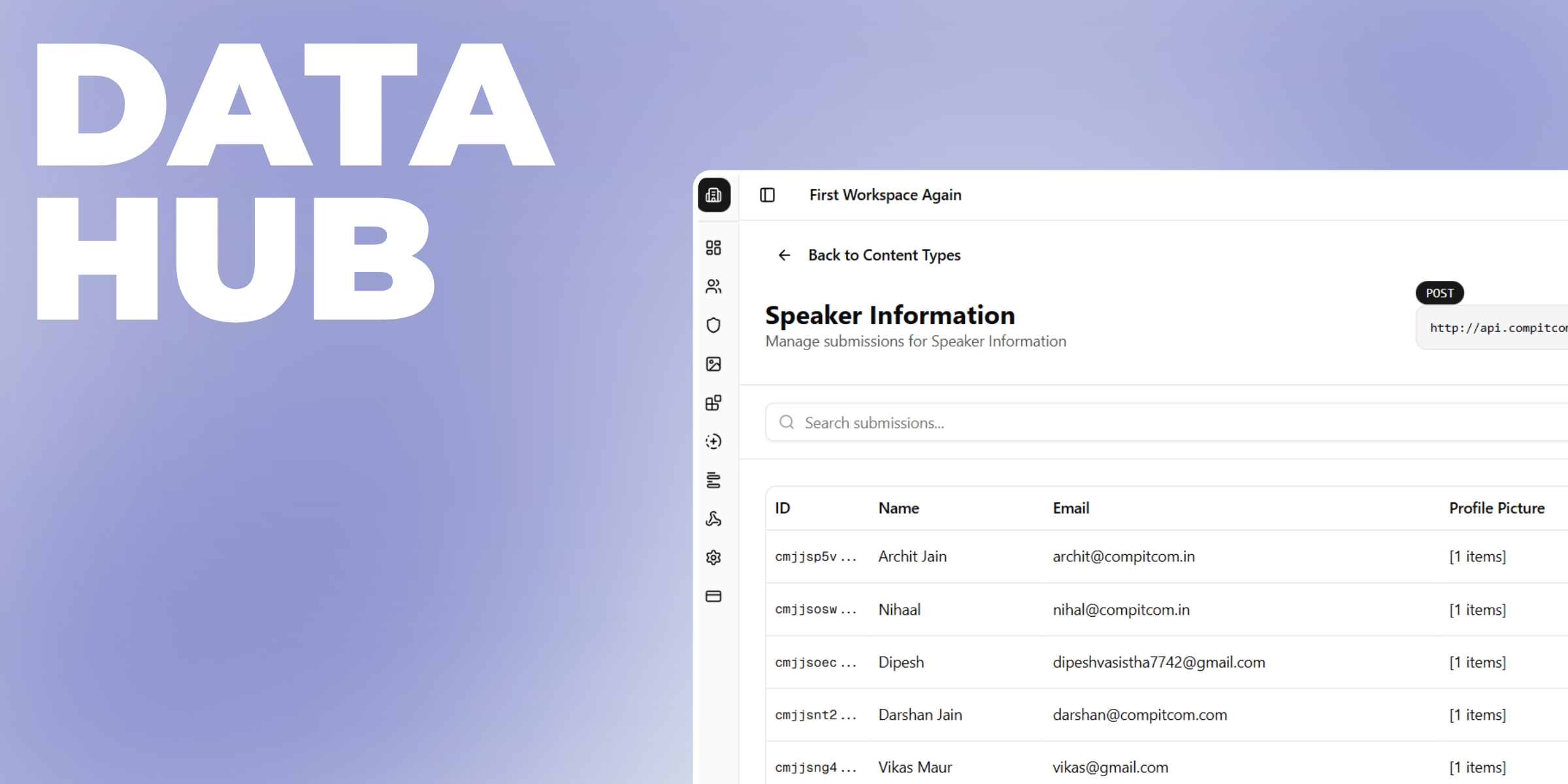Open the media library image icon

(714, 365)
